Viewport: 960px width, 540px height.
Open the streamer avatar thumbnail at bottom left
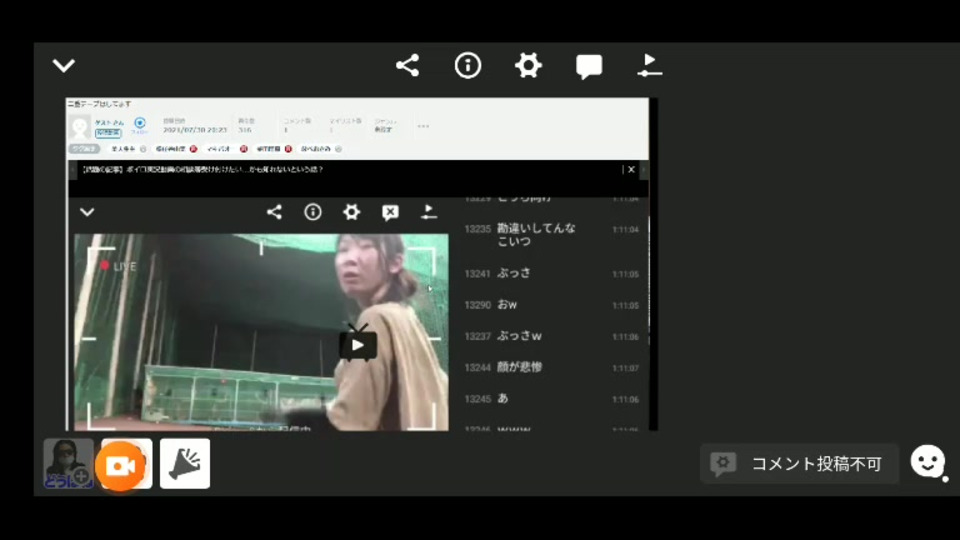(x=68, y=463)
